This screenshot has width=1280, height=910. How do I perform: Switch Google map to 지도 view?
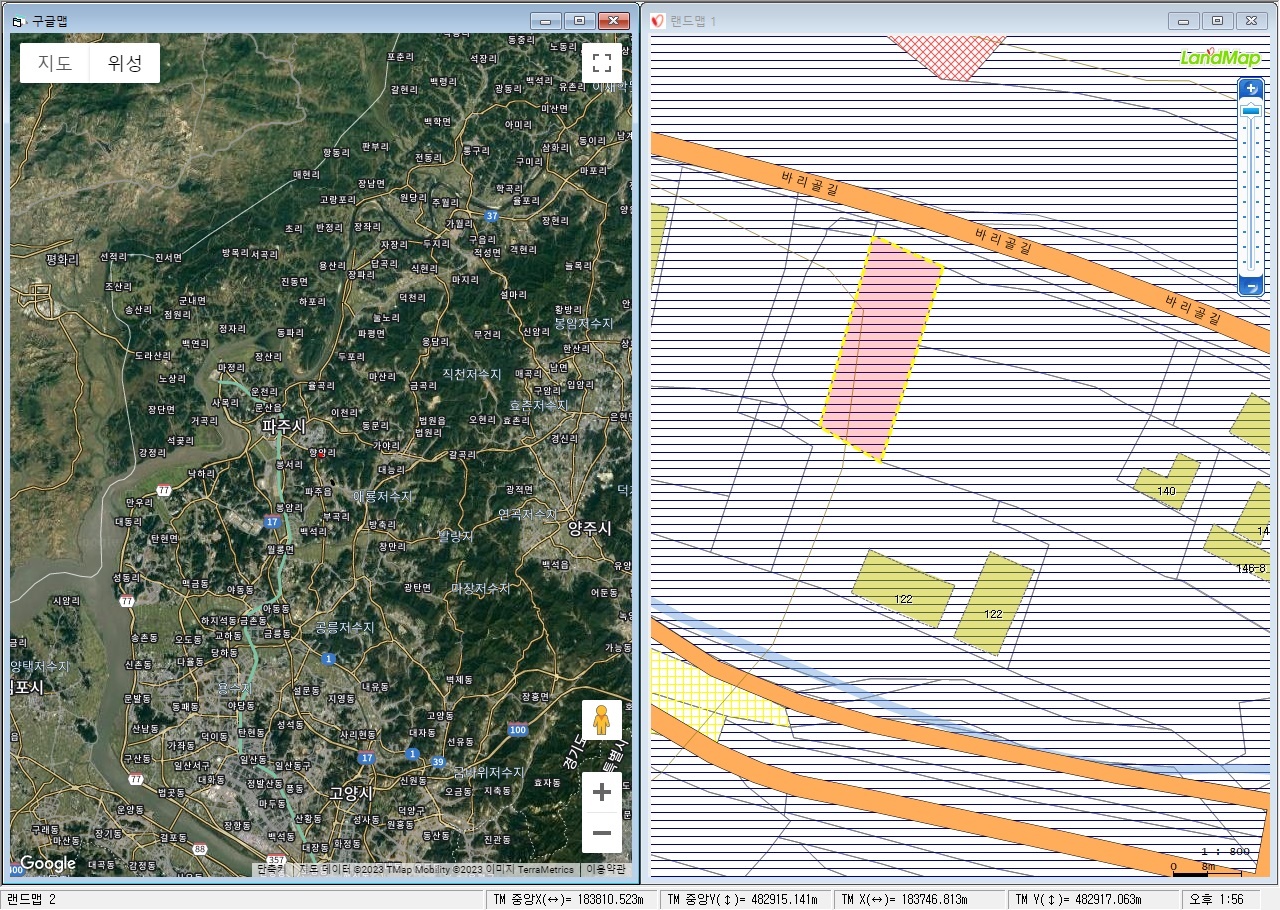pos(55,63)
